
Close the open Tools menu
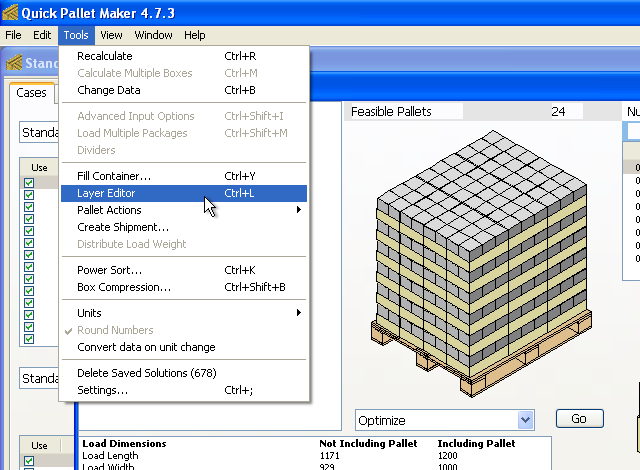76,35
